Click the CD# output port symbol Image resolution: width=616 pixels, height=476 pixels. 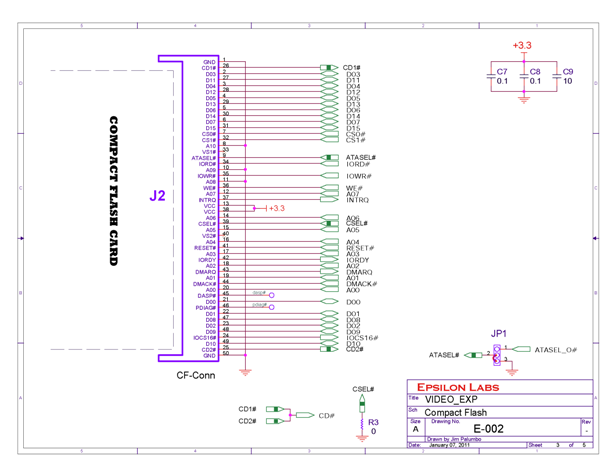(325, 415)
